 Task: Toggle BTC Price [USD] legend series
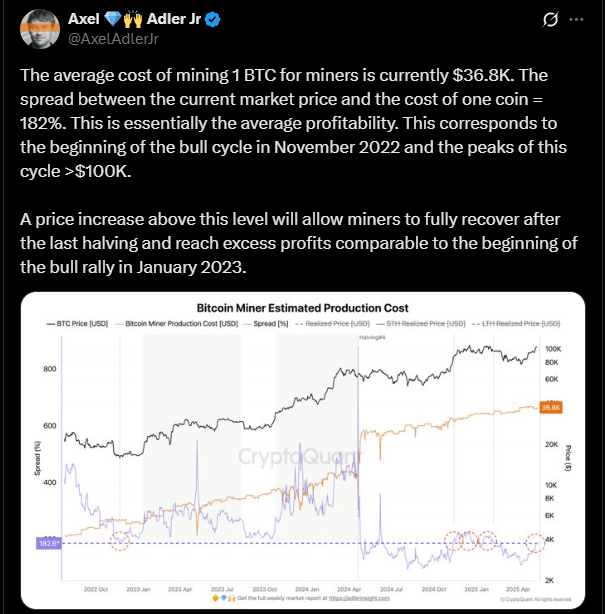coord(78,324)
